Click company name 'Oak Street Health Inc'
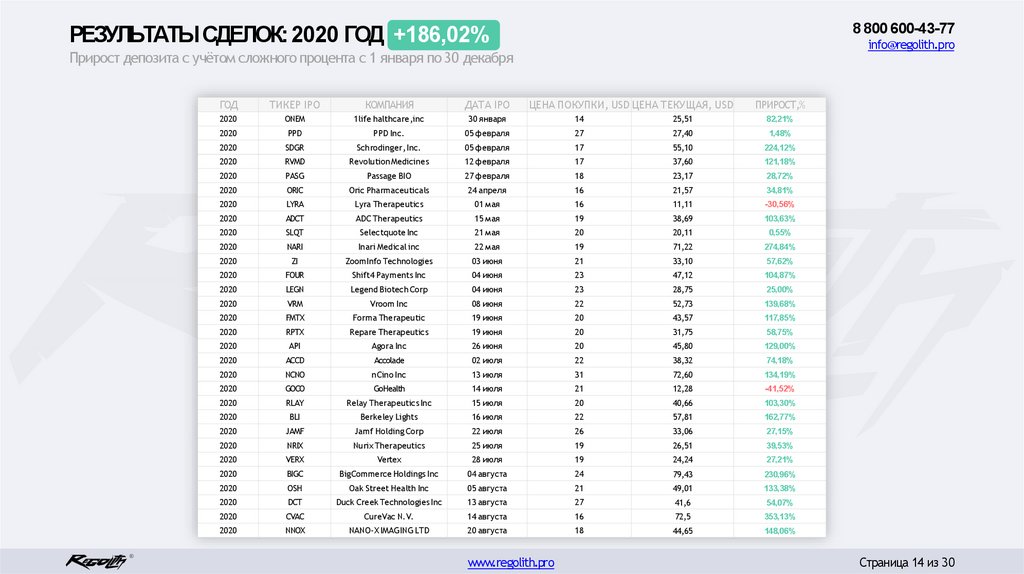 389,488
